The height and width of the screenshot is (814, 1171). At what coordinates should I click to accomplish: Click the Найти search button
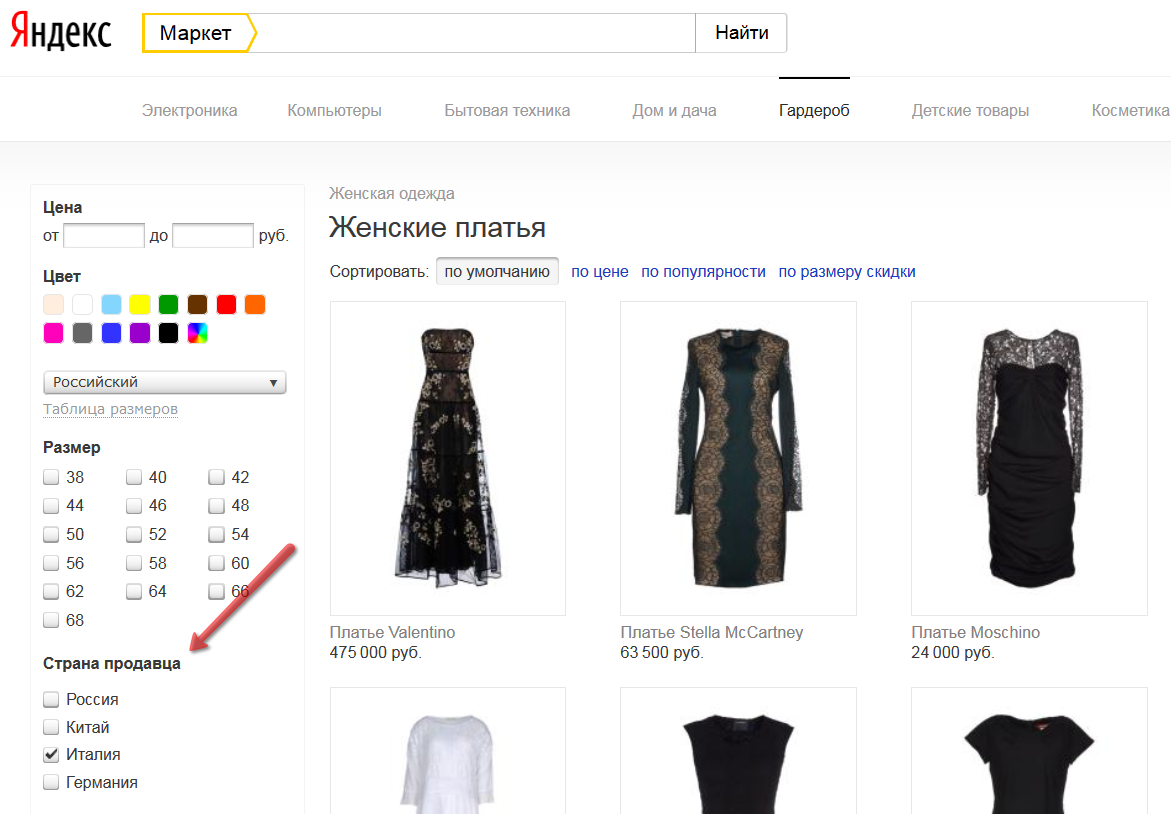pyautogui.click(x=742, y=33)
